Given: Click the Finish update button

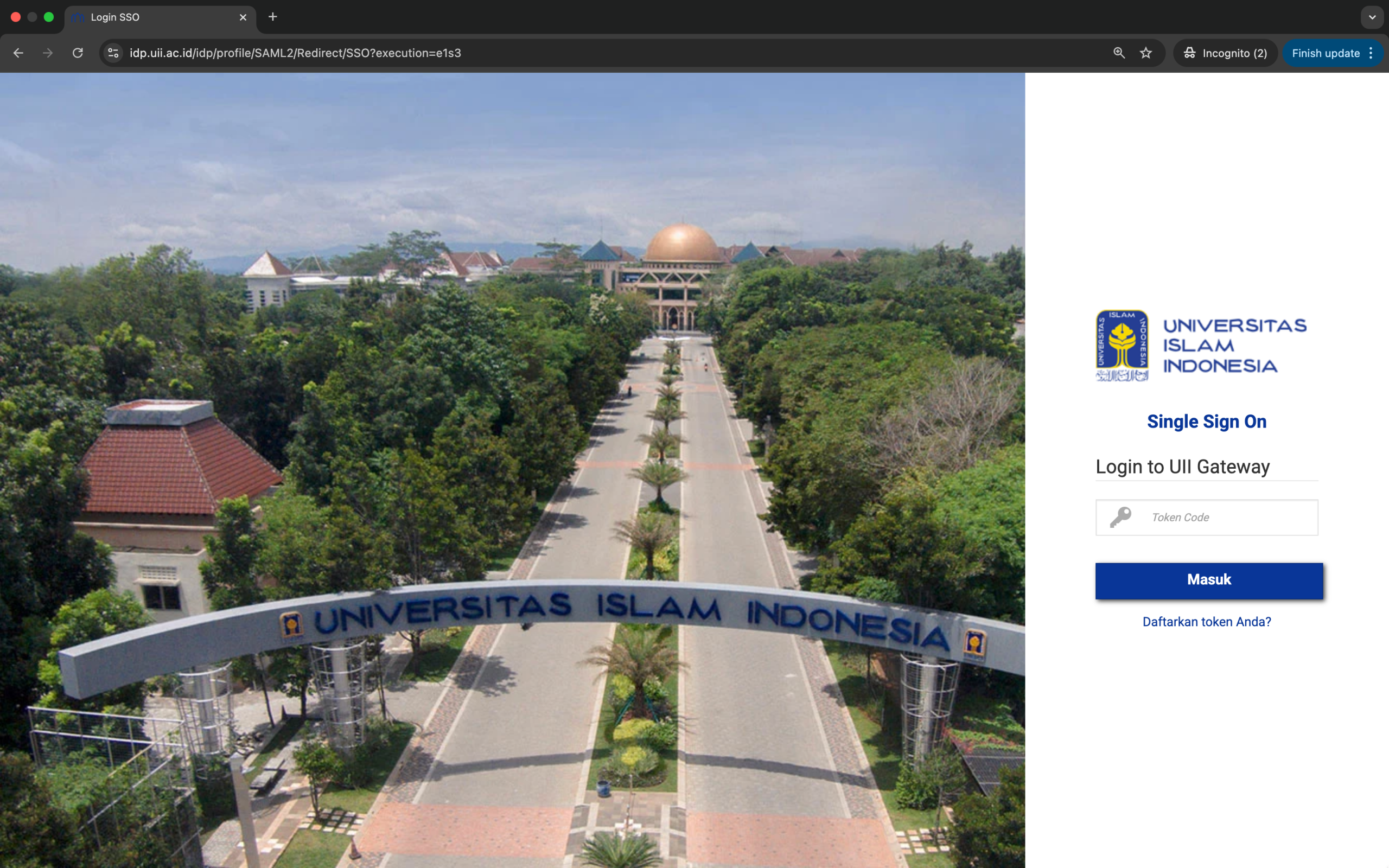Looking at the screenshot, I should point(1325,53).
